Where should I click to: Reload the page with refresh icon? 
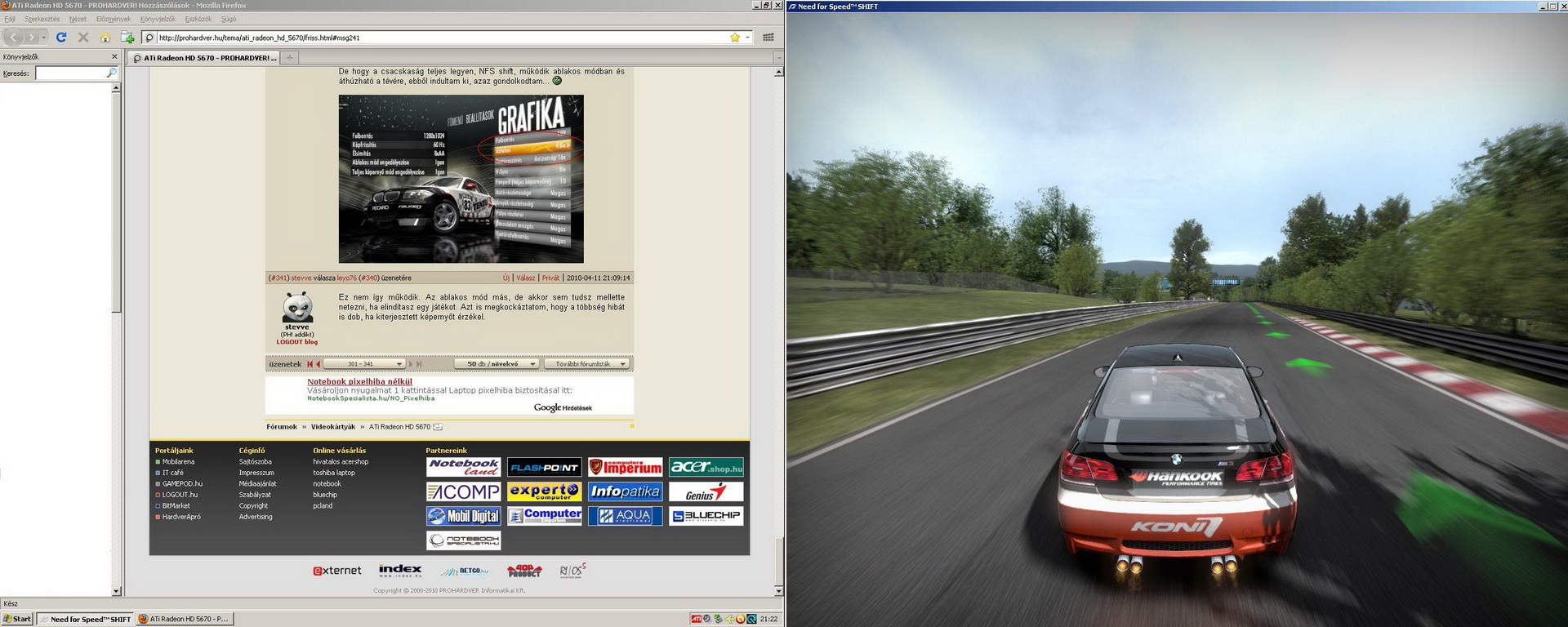pyautogui.click(x=61, y=37)
